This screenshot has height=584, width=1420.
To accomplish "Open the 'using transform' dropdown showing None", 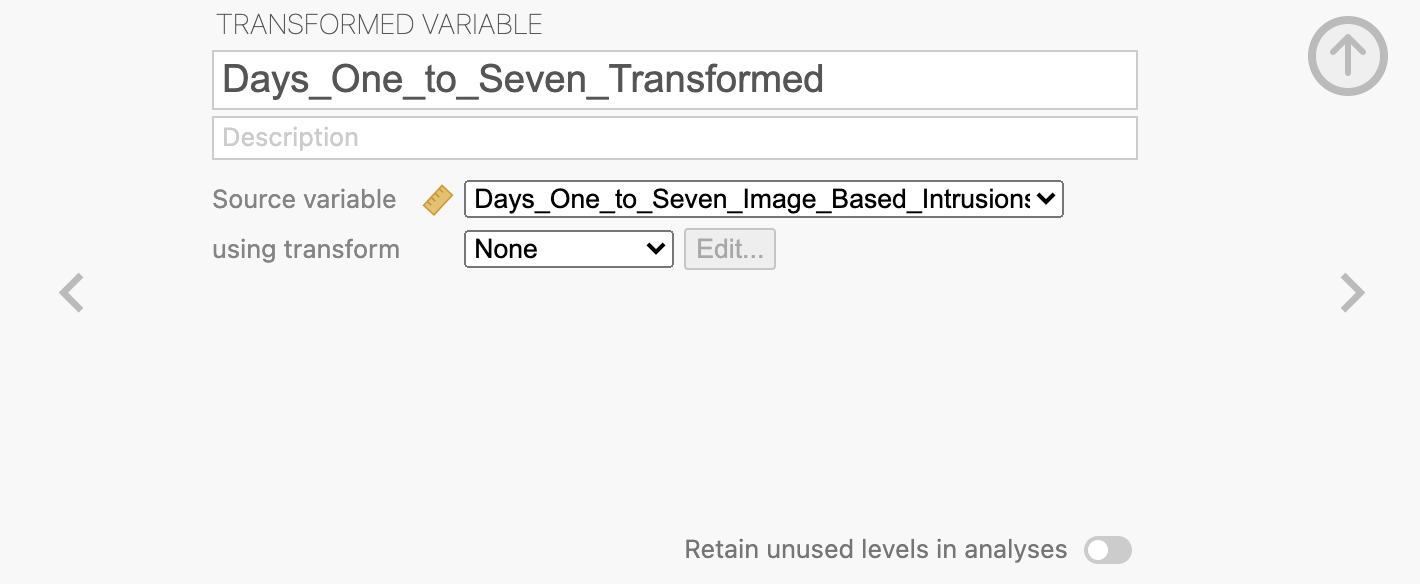I will (569, 249).
